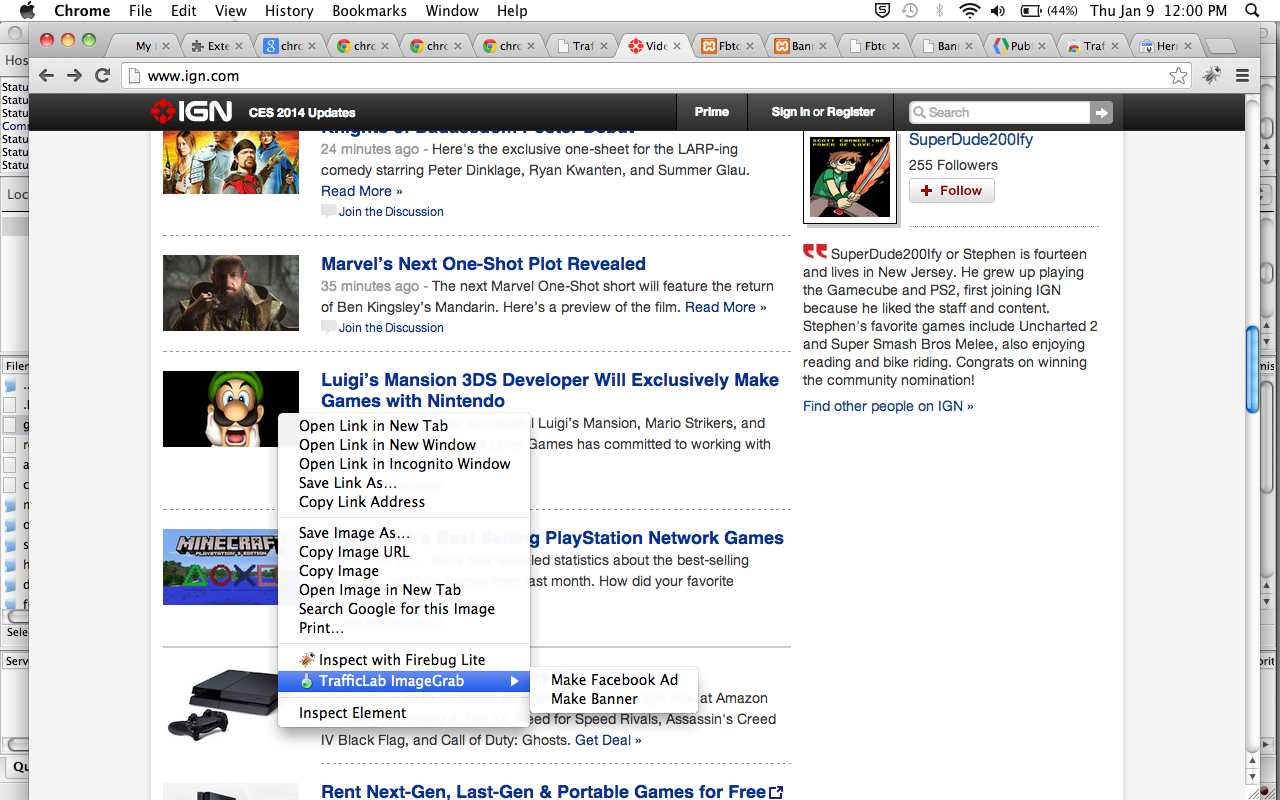This screenshot has height=800, width=1280.
Task: Click the Wi-Fi status icon
Action: click(x=968, y=11)
